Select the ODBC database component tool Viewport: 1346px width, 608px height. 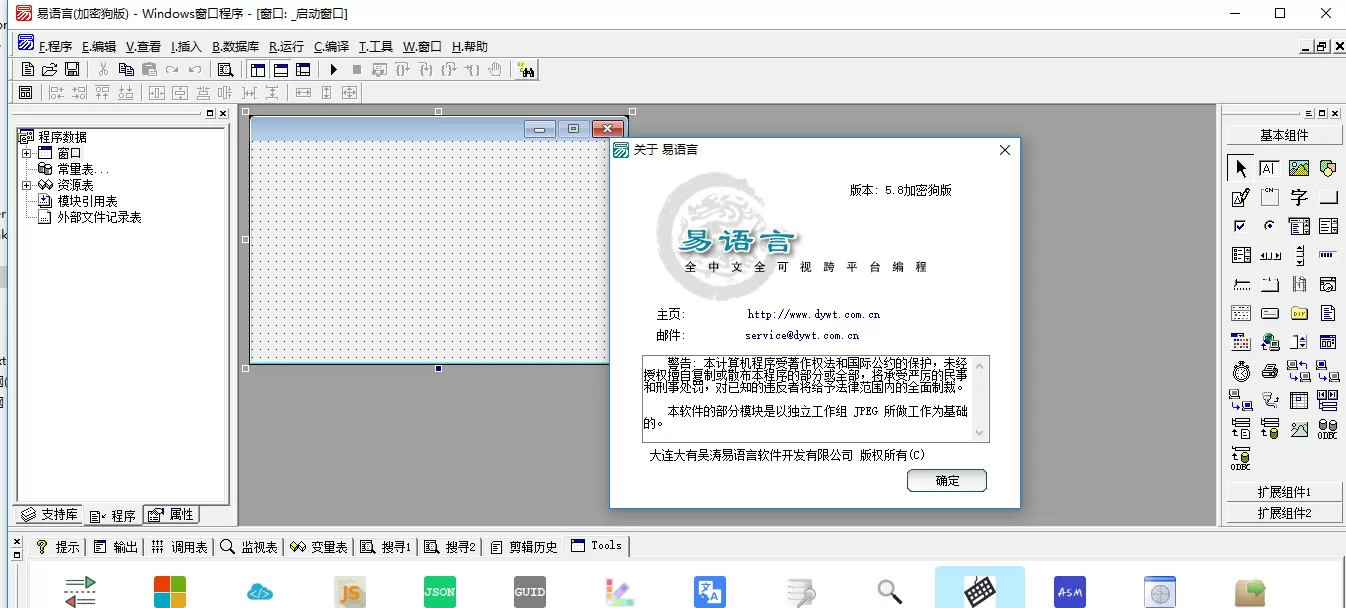pyautogui.click(x=1328, y=430)
